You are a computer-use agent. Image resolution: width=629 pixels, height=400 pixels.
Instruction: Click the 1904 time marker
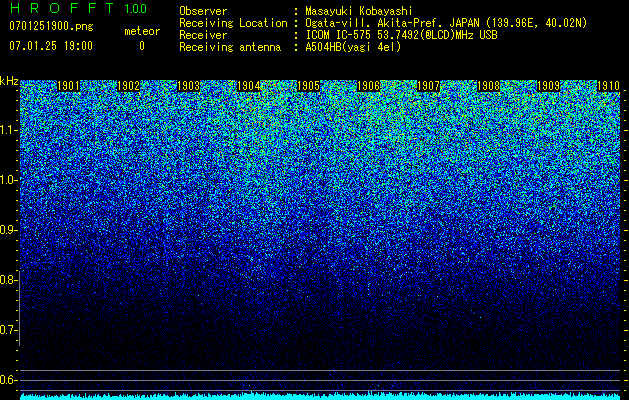click(x=248, y=86)
